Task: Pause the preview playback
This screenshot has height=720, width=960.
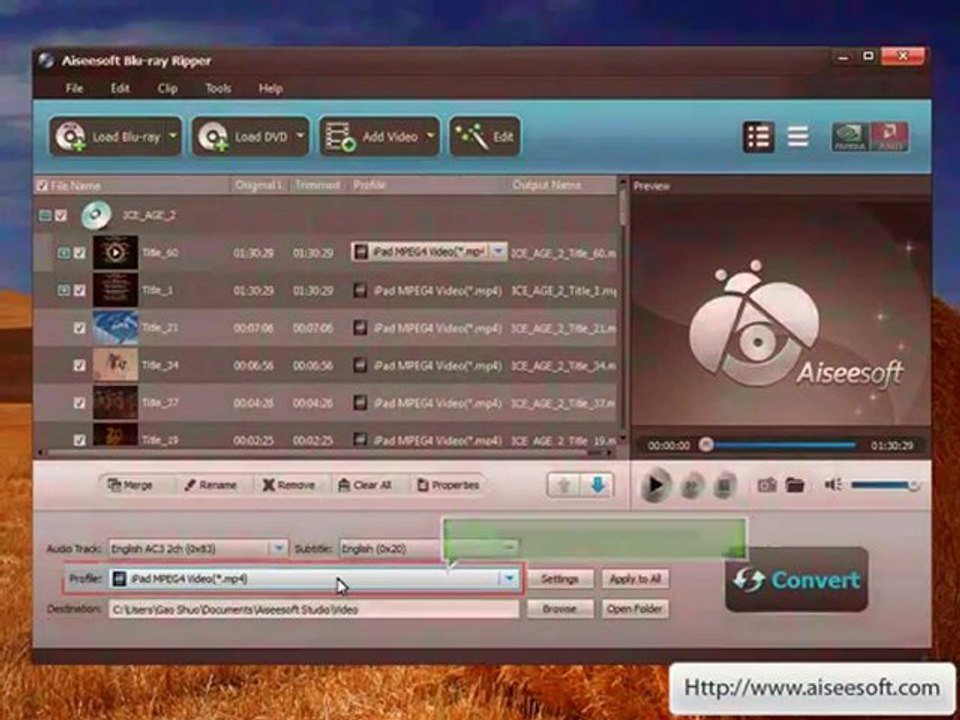Action: tap(692, 486)
